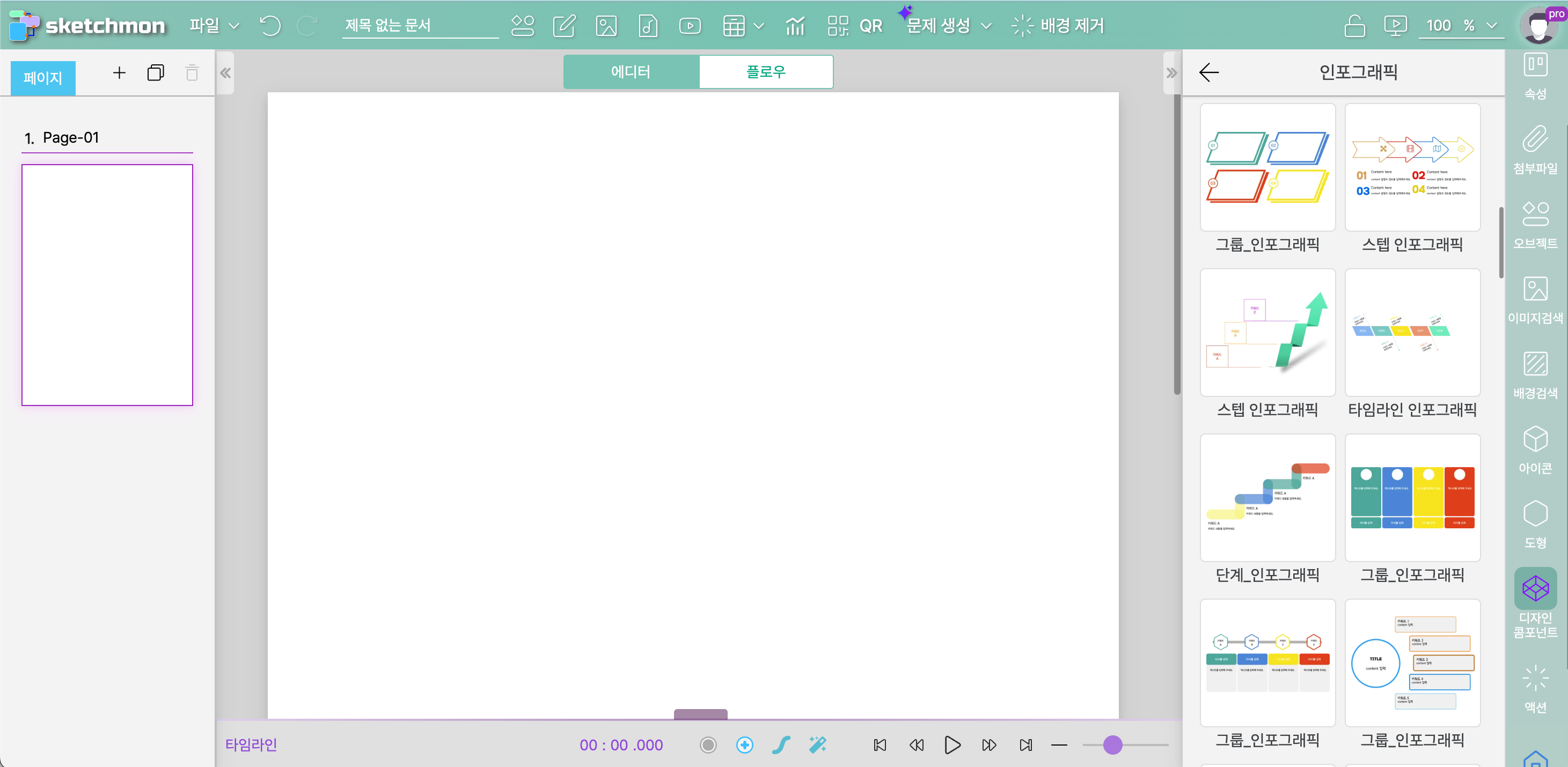Select the 페이지 tab
This screenshot has height=767, width=1568.
[42, 78]
